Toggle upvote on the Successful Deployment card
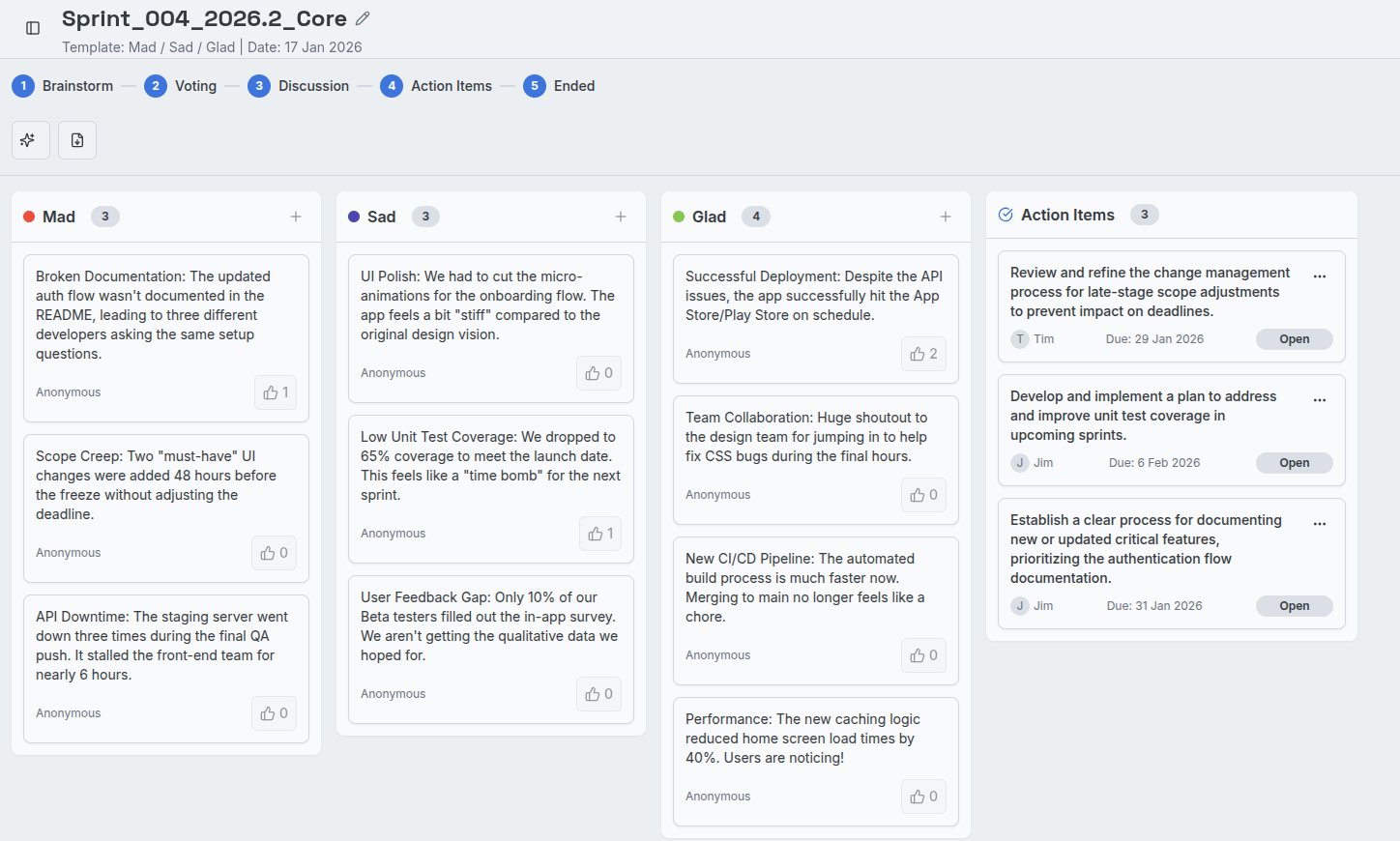 click(923, 353)
